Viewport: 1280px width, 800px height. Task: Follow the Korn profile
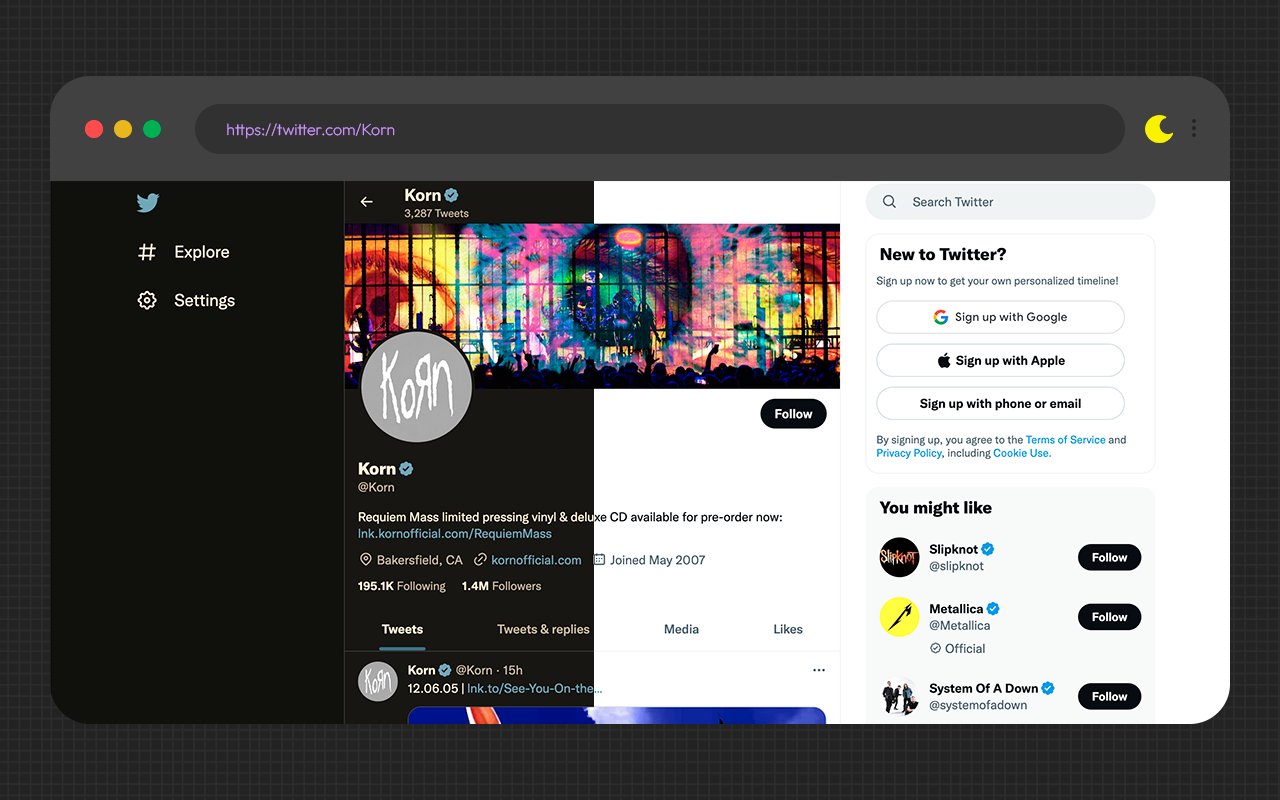(x=793, y=414)
